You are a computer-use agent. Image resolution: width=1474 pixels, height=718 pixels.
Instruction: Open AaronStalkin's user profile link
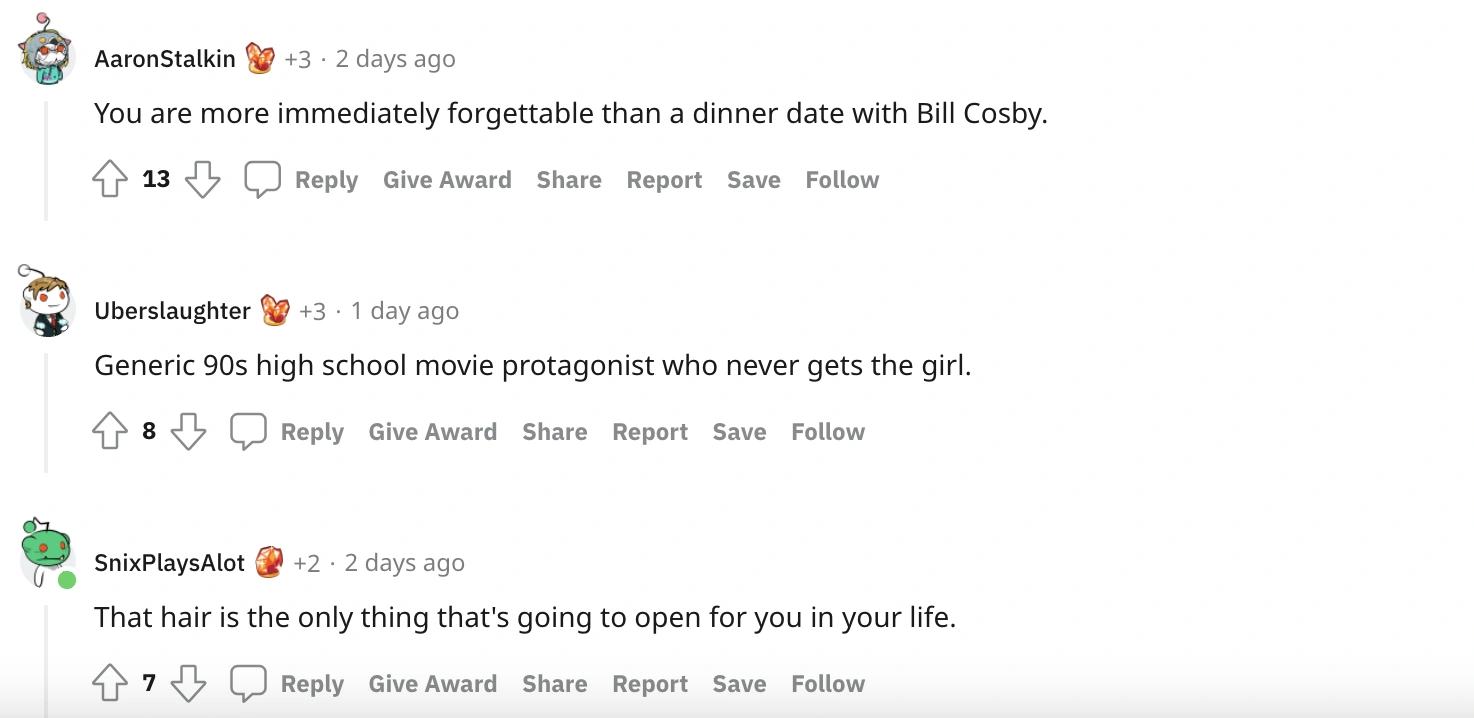(165, 59)
